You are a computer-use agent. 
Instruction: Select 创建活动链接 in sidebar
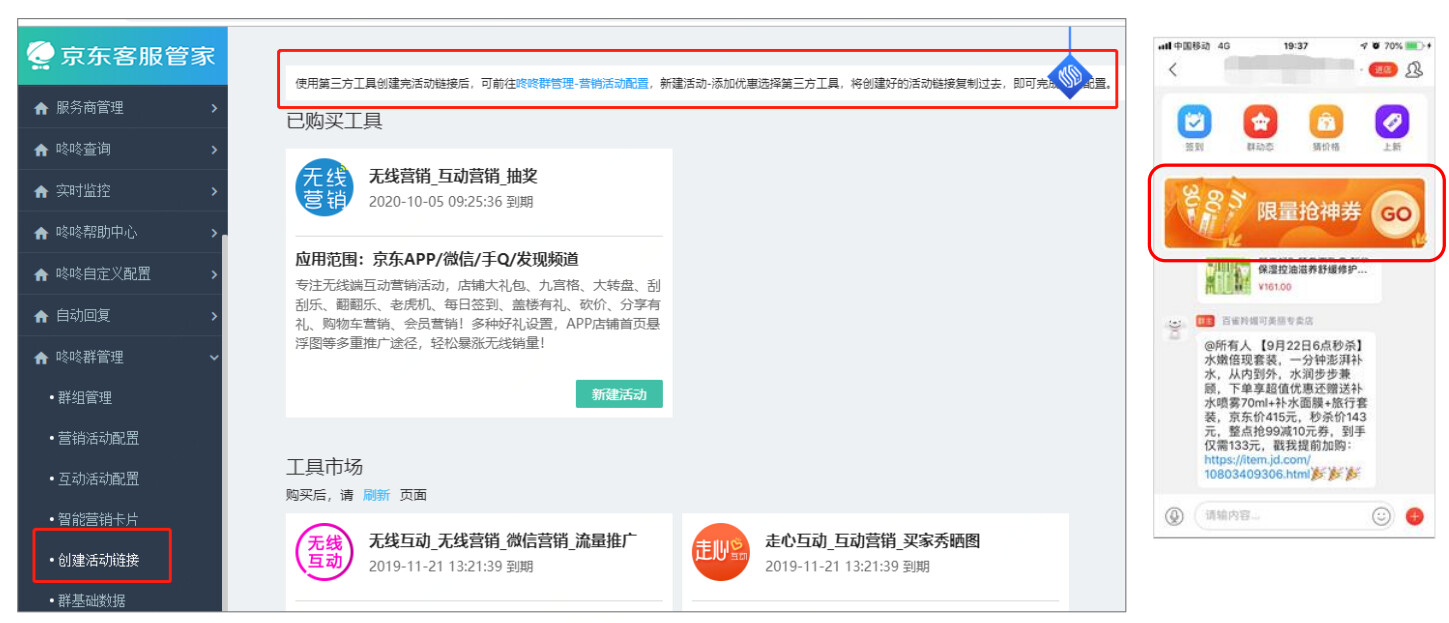(x=98, y=560)
